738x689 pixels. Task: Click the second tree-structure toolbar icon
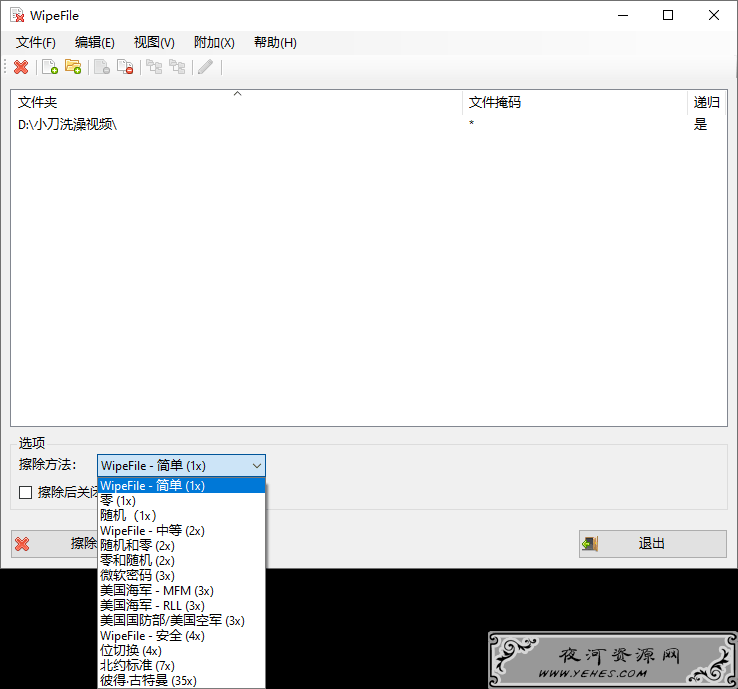[177, 67]
